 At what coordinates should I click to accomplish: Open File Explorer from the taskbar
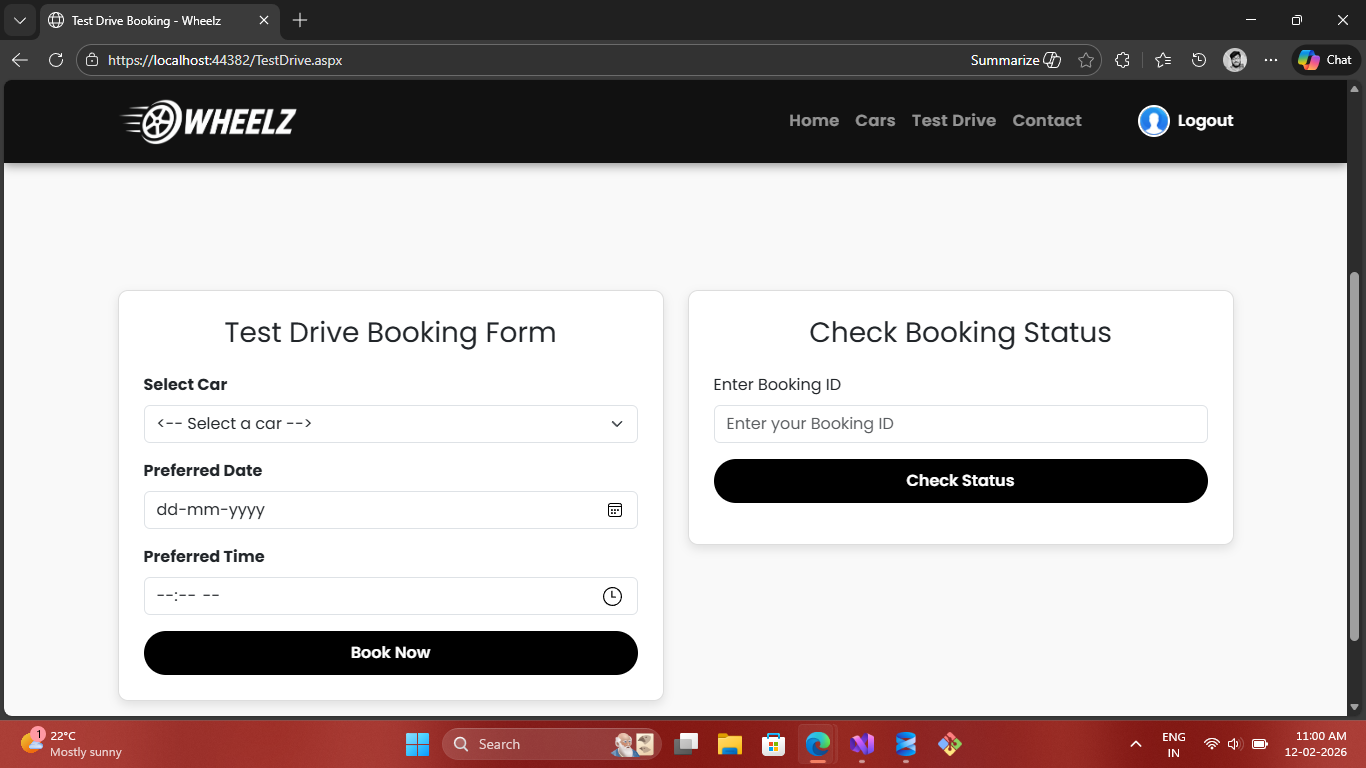coord(729,744)
